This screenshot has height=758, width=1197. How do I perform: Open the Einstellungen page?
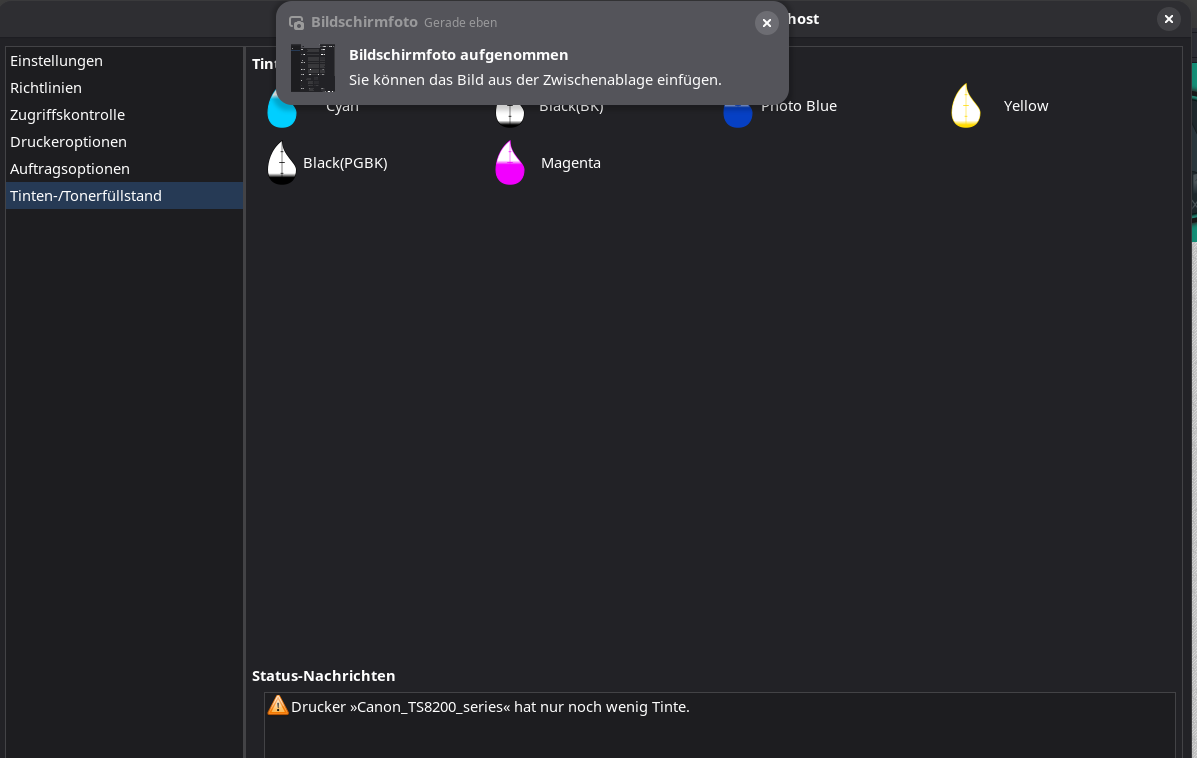[56, 61]
